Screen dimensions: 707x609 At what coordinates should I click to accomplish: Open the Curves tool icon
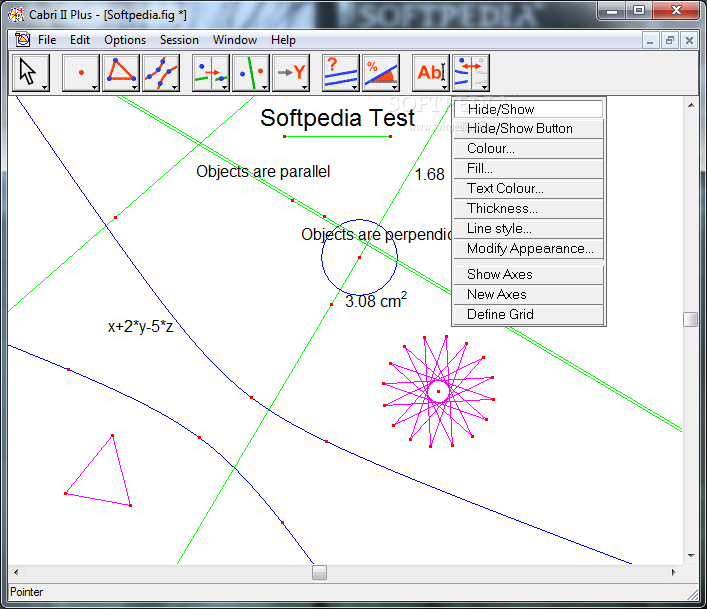coord(161,73)
